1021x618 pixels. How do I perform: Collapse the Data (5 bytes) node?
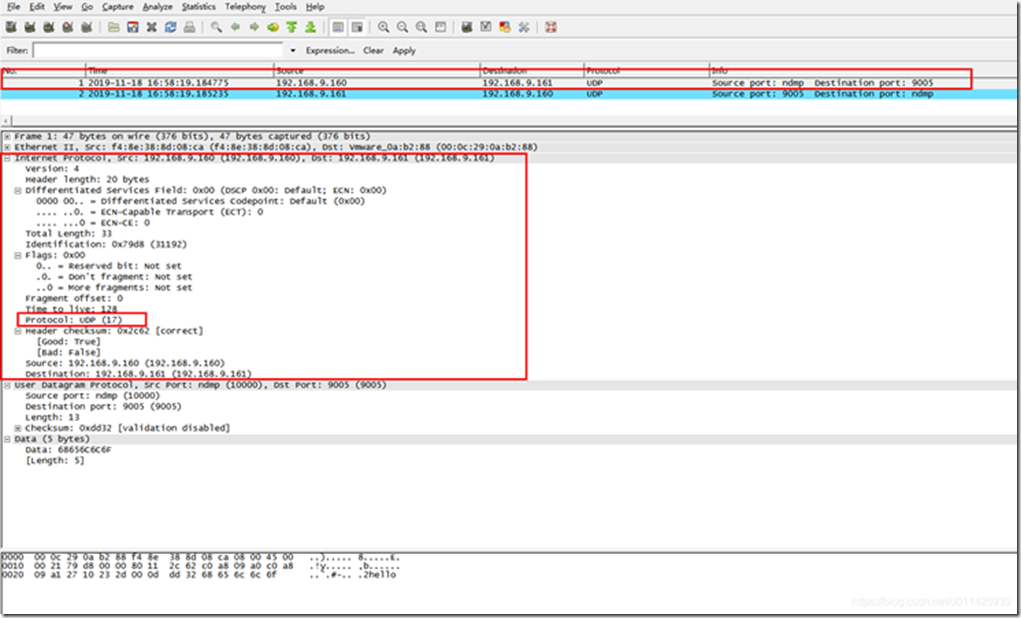pyautogui.click(x=7, y=440)
